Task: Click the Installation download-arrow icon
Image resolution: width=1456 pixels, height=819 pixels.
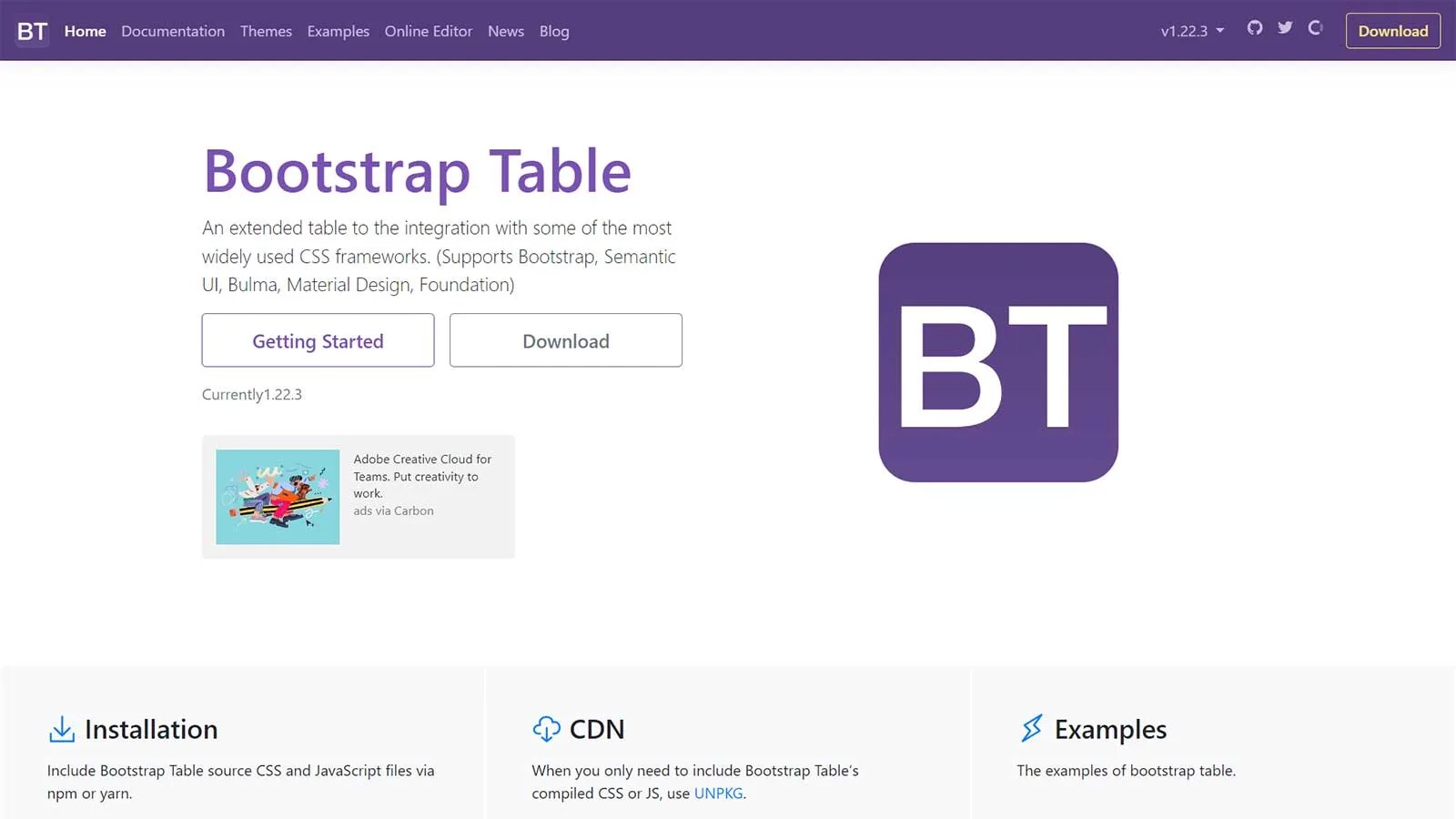Action: pos(61,729)
